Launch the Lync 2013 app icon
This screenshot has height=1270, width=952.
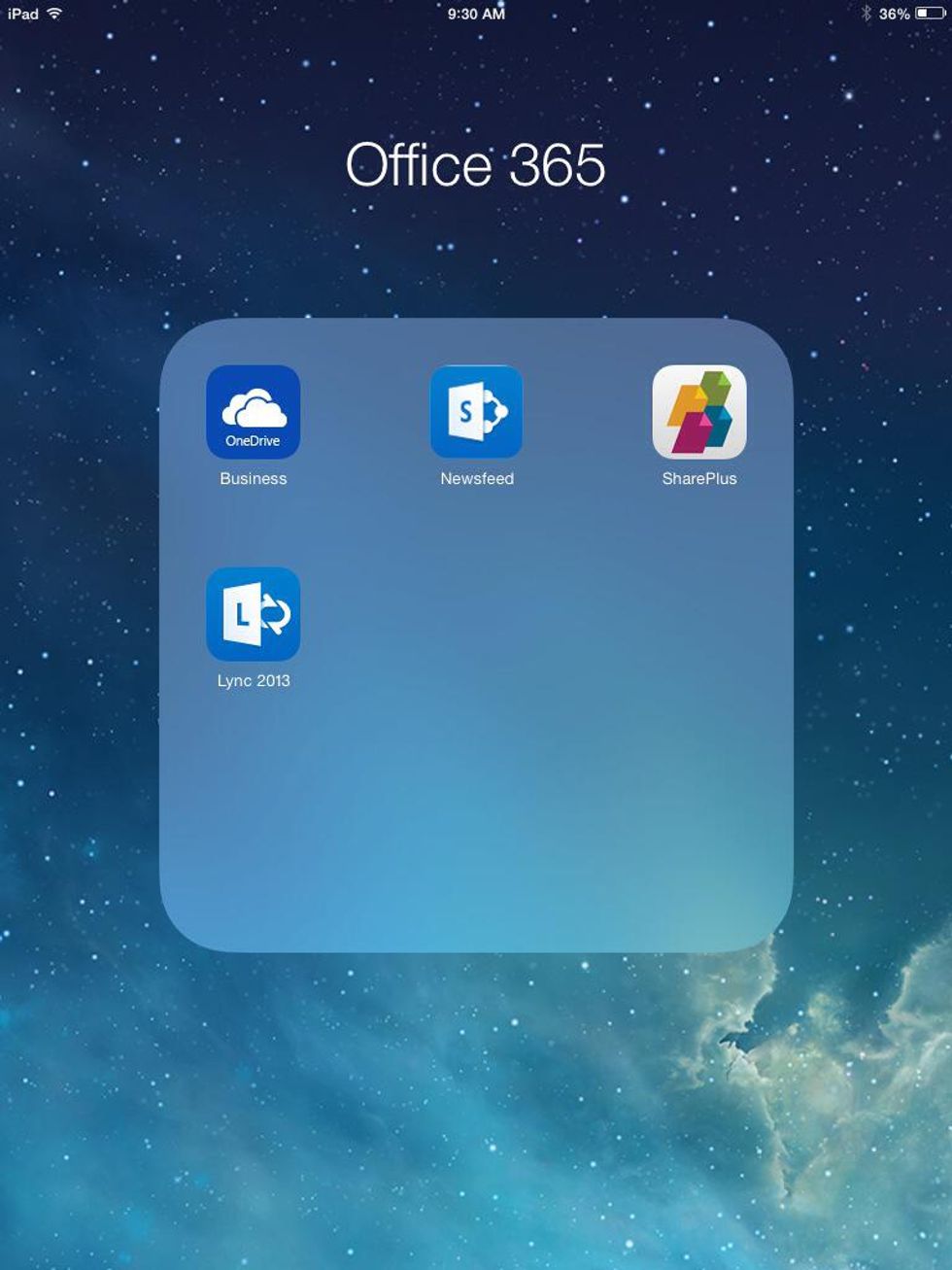tap(253, 614)
